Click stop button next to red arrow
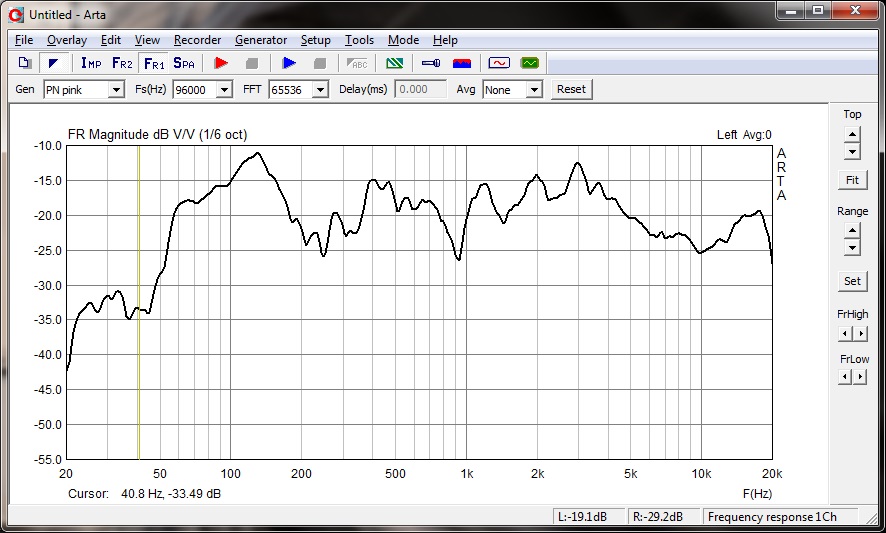This screenshot has width=886, height=533. tap(252, 63)
